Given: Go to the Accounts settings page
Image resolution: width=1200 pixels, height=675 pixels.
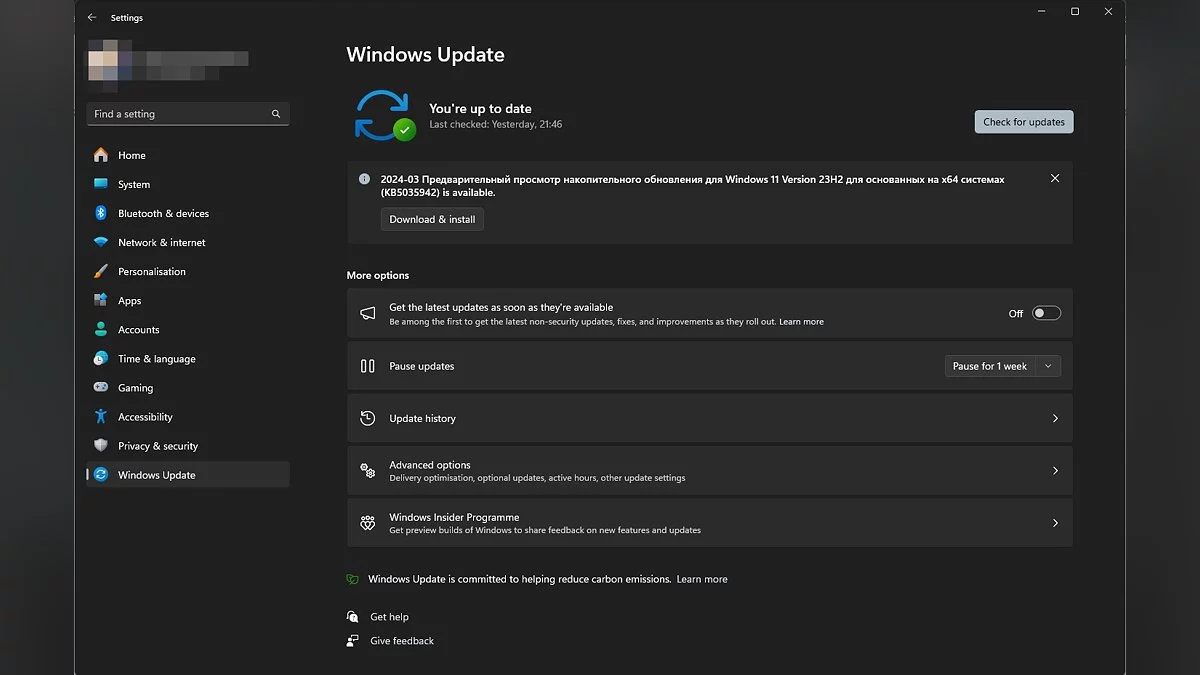Looking at the screenshot, I should tap(138, 330).
